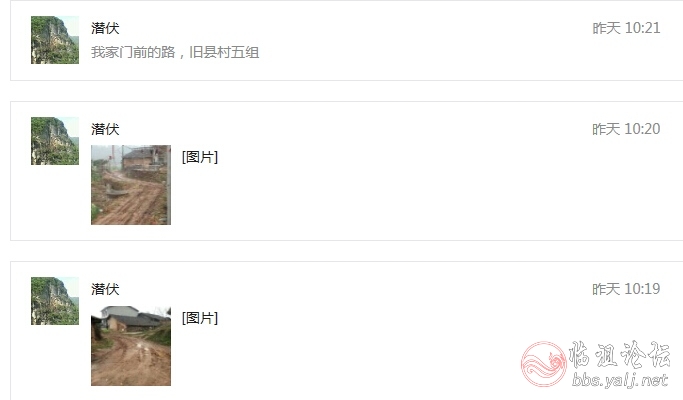Click the red circular wave forum logo

point(544,364)
